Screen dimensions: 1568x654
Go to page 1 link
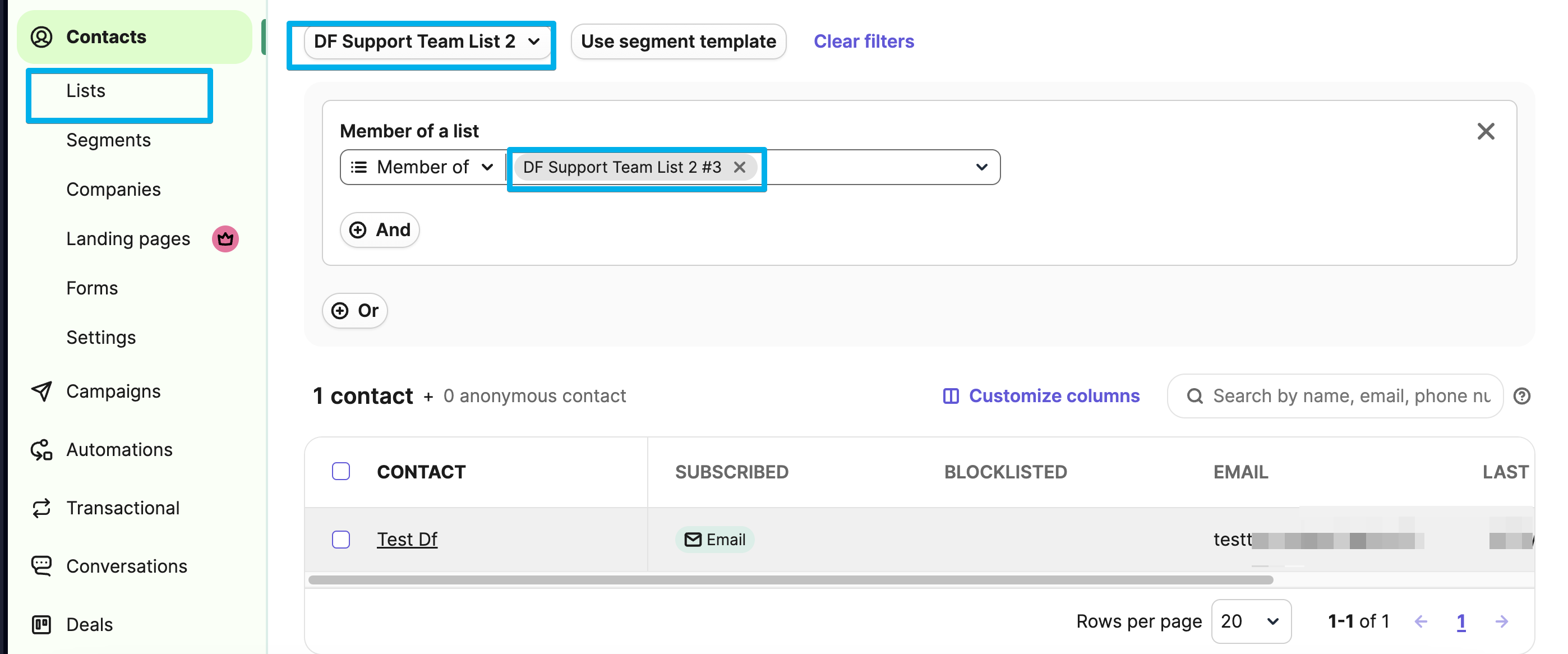coord(1461,621)
